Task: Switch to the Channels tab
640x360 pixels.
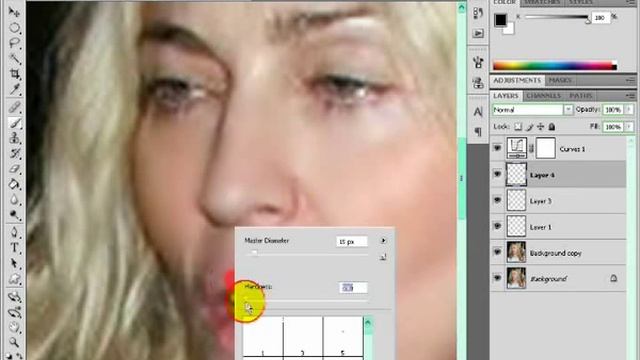Action: point(543,96)
